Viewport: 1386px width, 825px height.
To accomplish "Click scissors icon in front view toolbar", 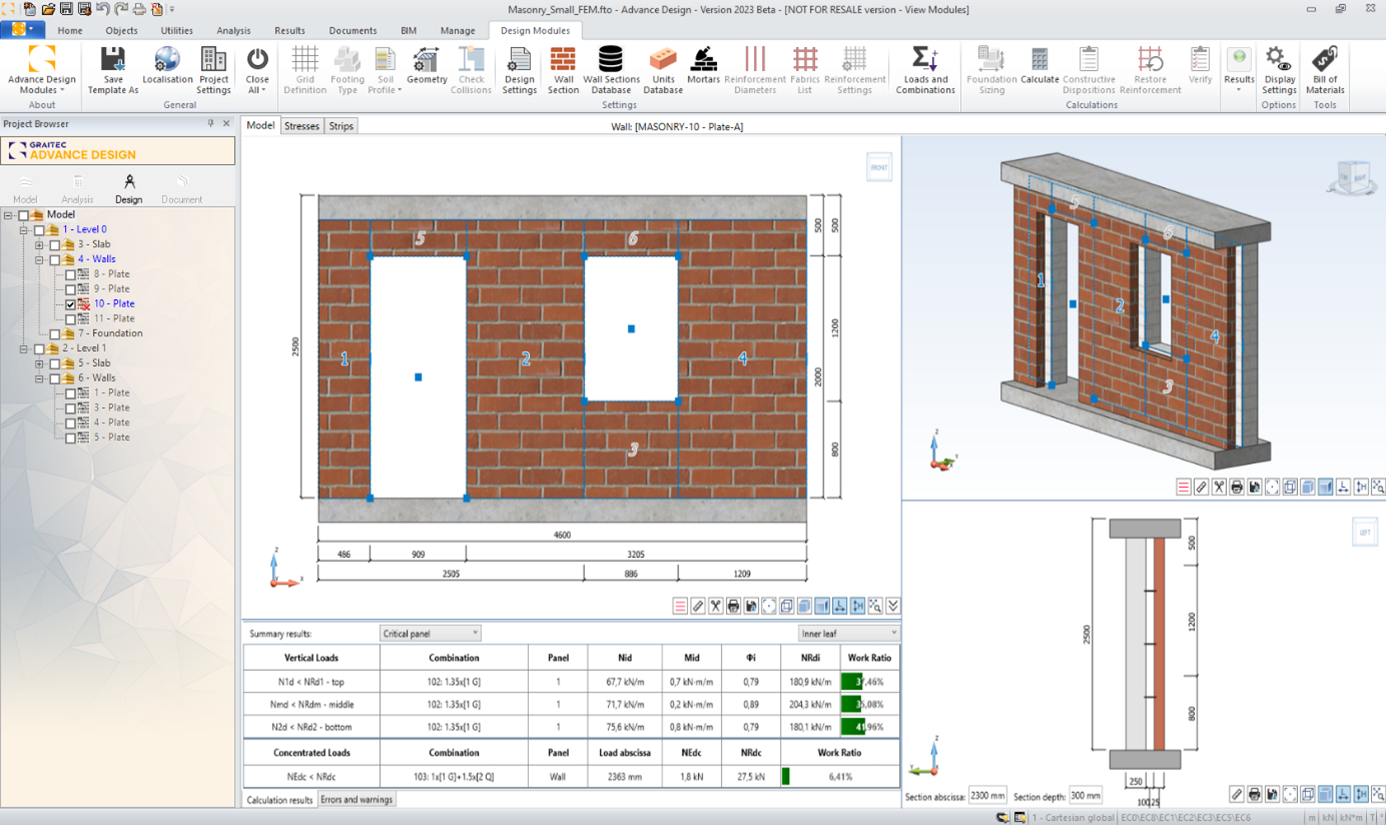I will tap(716, 606).
